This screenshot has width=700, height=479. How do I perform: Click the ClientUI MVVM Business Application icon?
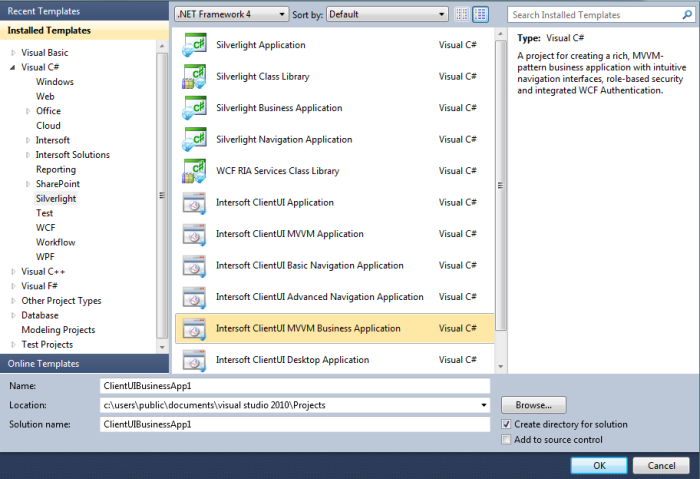pos(194,329)
